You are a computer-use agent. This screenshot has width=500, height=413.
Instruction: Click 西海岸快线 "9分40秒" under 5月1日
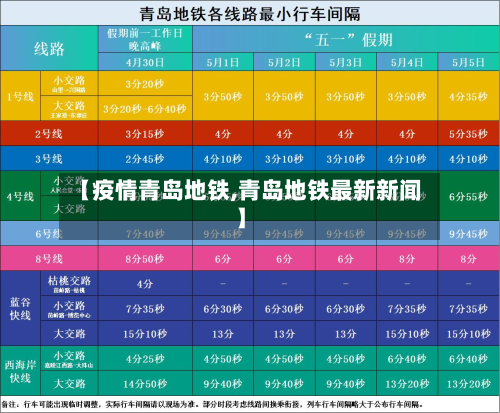223,384
